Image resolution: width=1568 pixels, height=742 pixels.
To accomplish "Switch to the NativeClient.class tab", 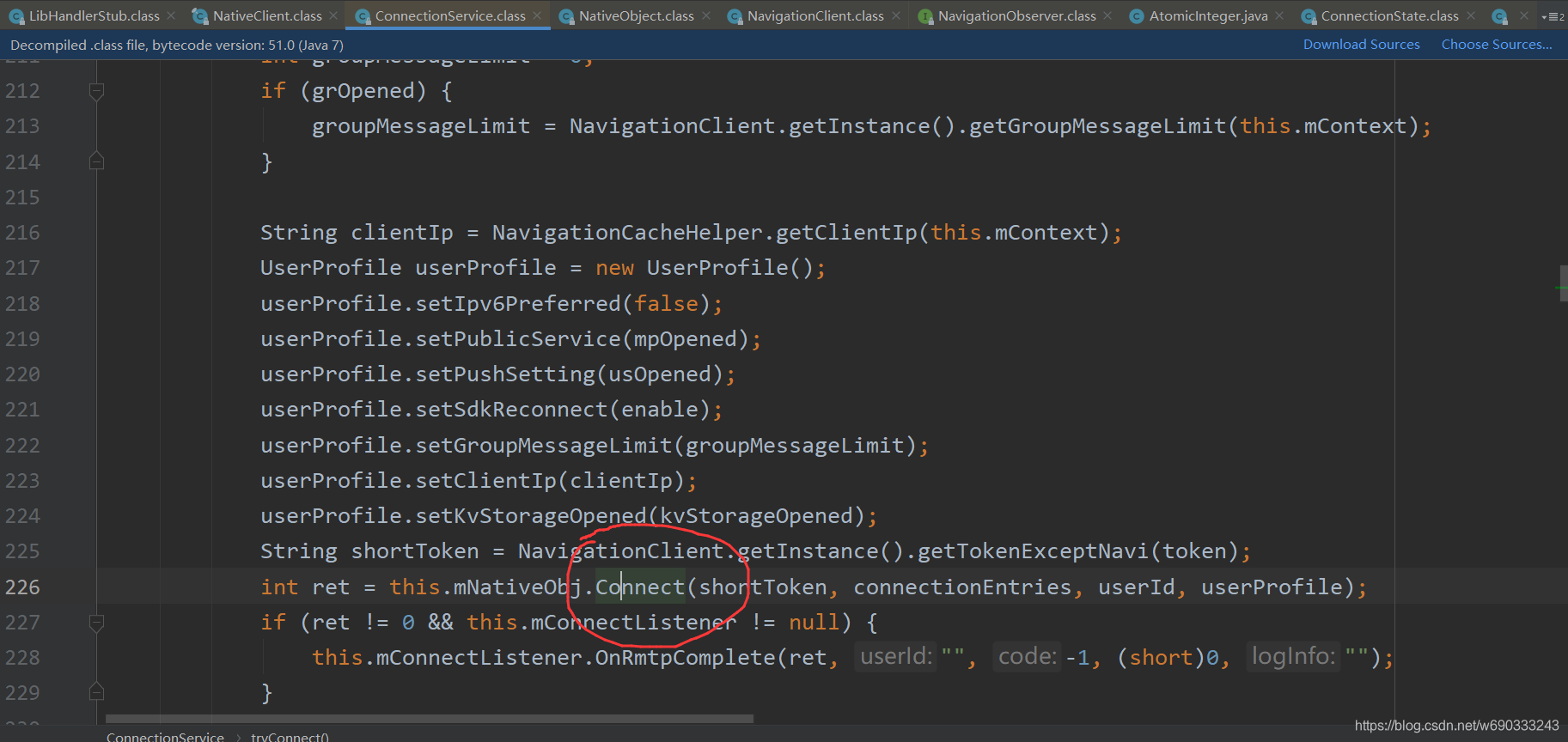I will point(267,15).
